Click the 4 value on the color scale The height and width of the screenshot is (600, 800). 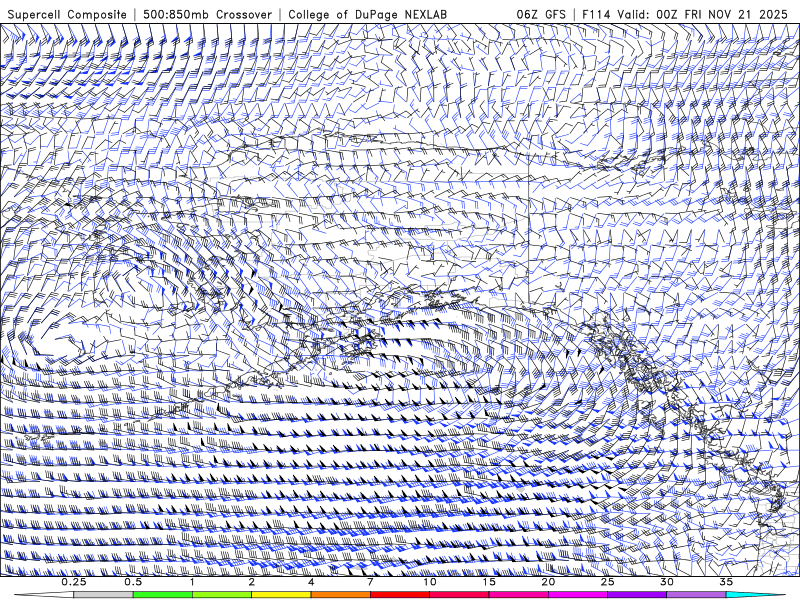pyautogui.click(x=311, y=582)
